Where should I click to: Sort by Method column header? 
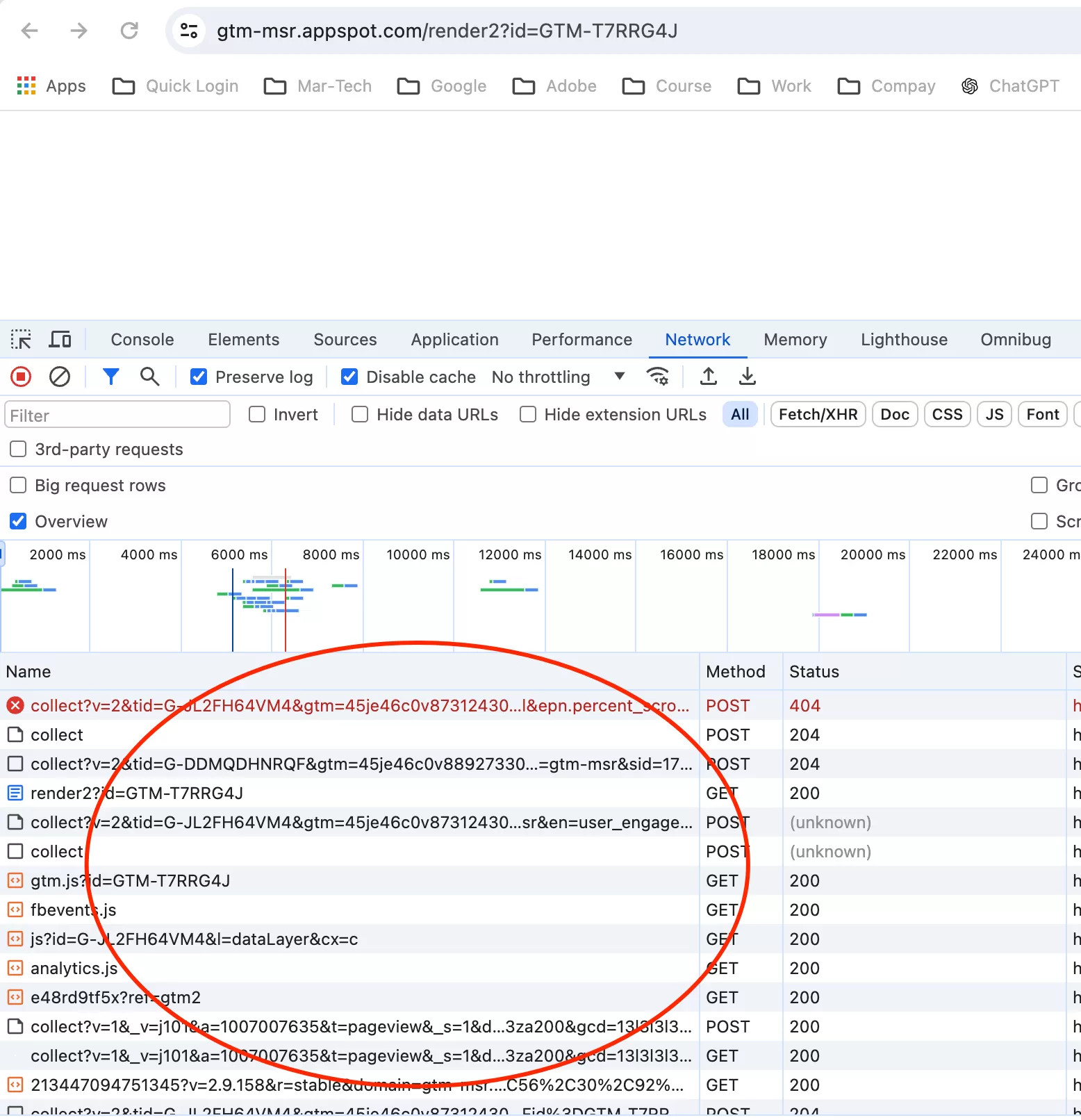tap(741, 672)
